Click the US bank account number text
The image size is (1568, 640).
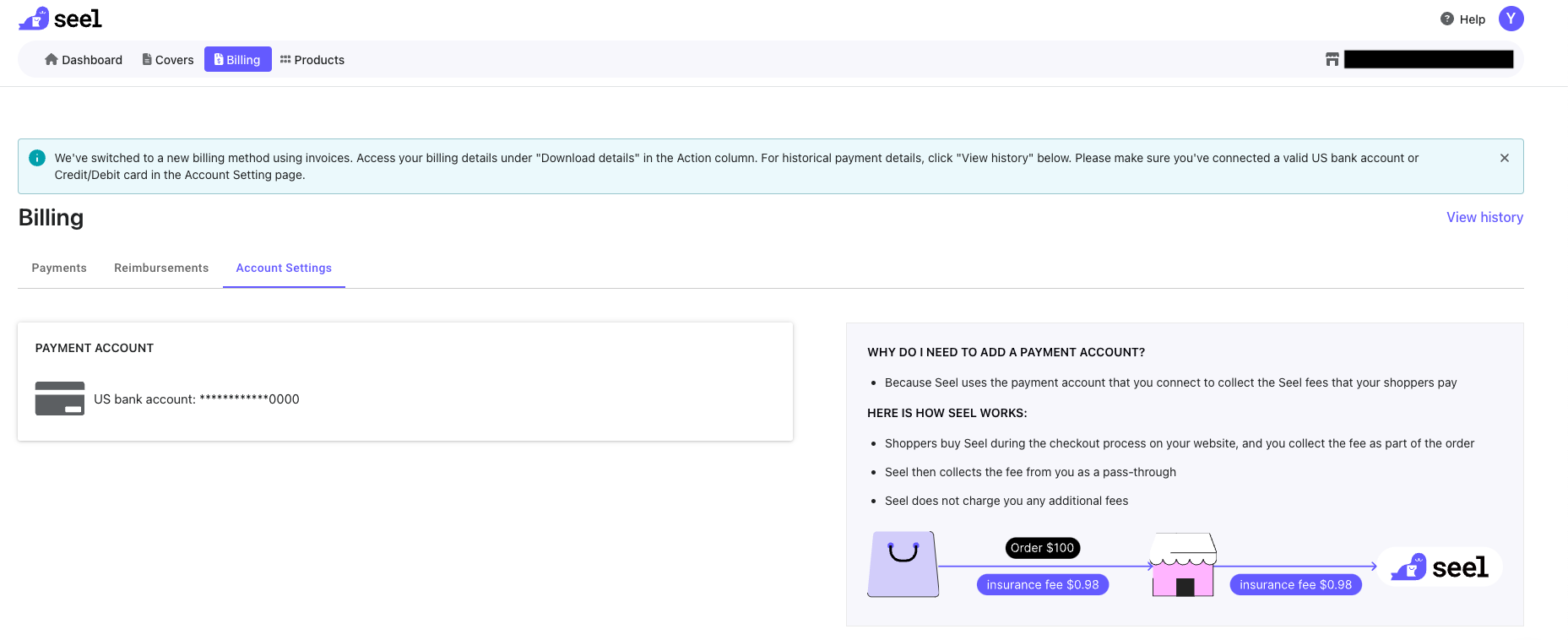197,399
